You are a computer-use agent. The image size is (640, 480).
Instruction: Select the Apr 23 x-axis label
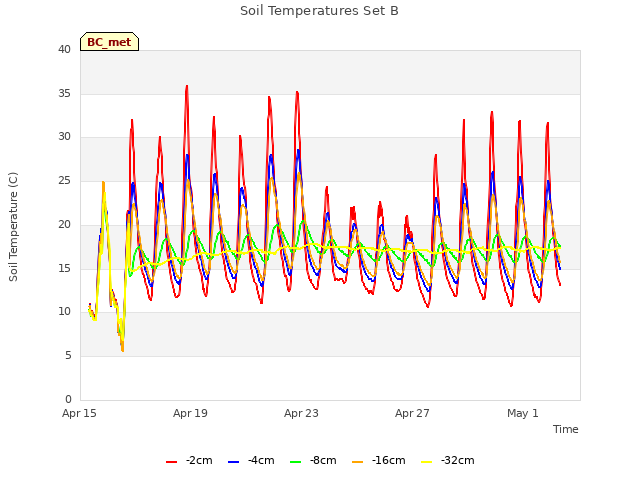pos(301,413)
